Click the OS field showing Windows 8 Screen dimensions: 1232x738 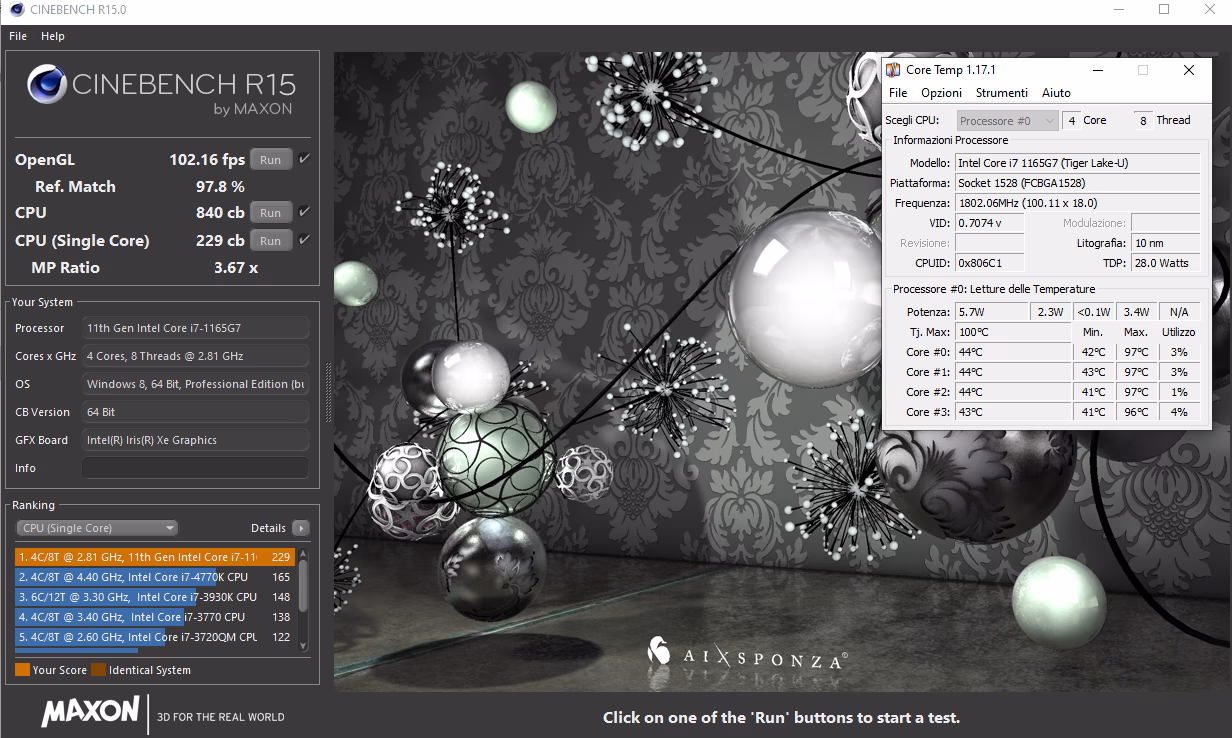tap(195, 384)
